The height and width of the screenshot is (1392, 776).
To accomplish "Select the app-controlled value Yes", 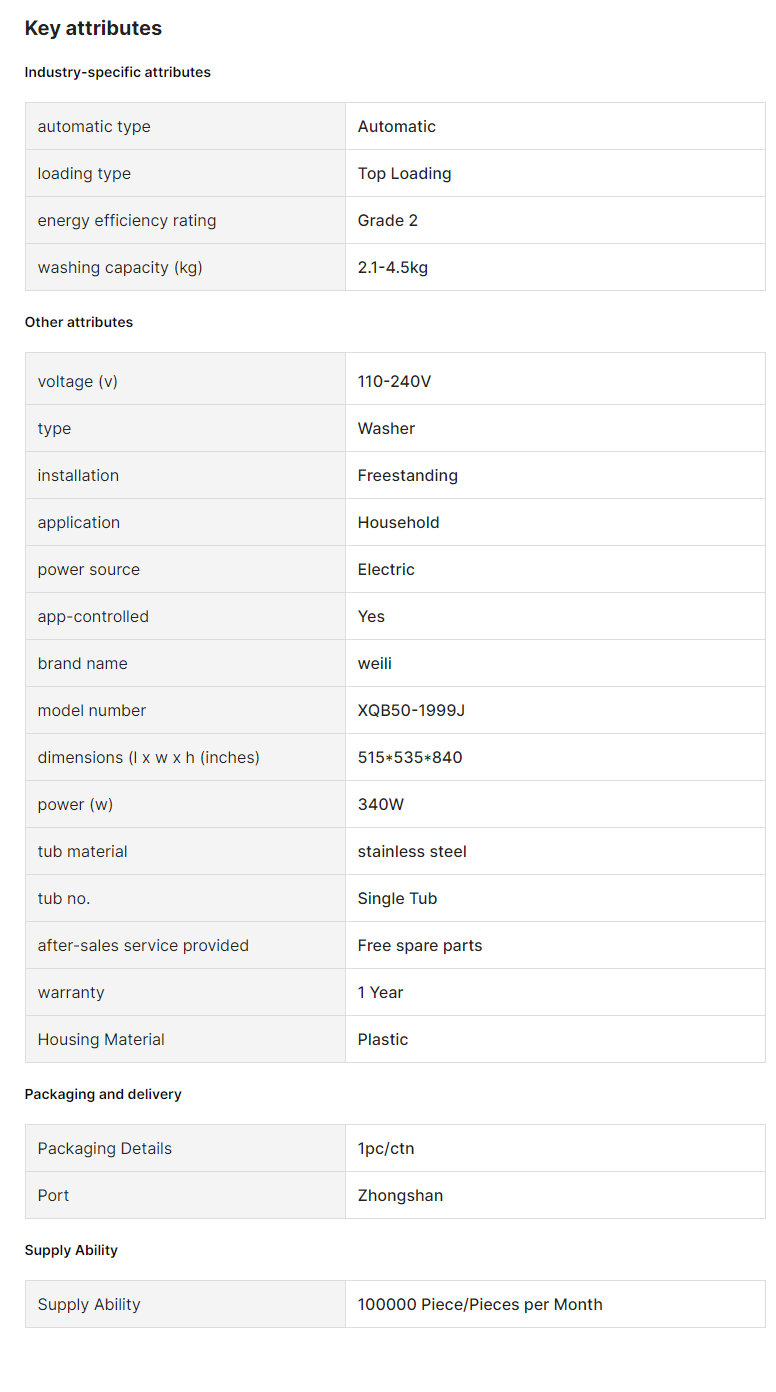I will coord(371,616).
